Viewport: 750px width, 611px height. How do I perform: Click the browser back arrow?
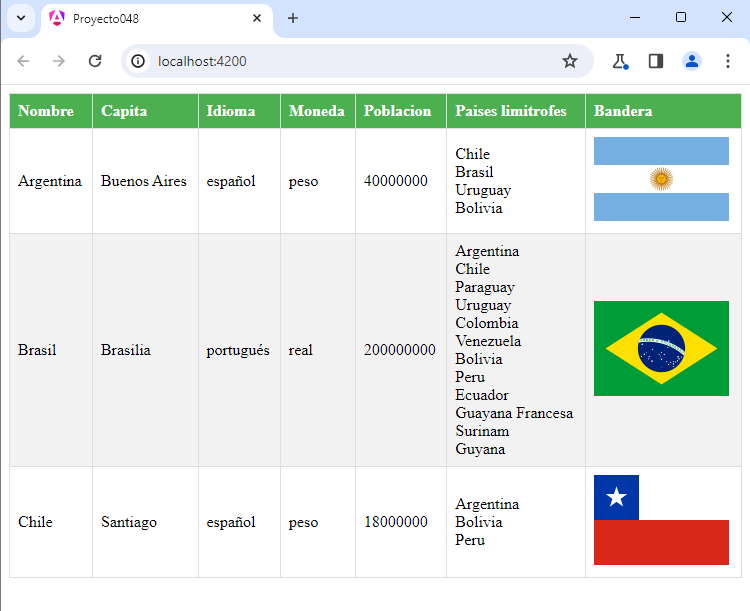tap(23, 61)
